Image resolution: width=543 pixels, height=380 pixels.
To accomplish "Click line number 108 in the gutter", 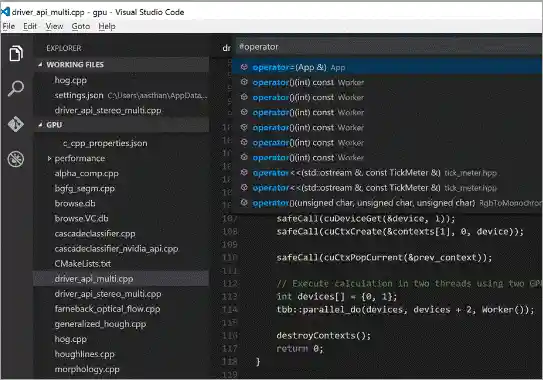I will click(230, 232).
